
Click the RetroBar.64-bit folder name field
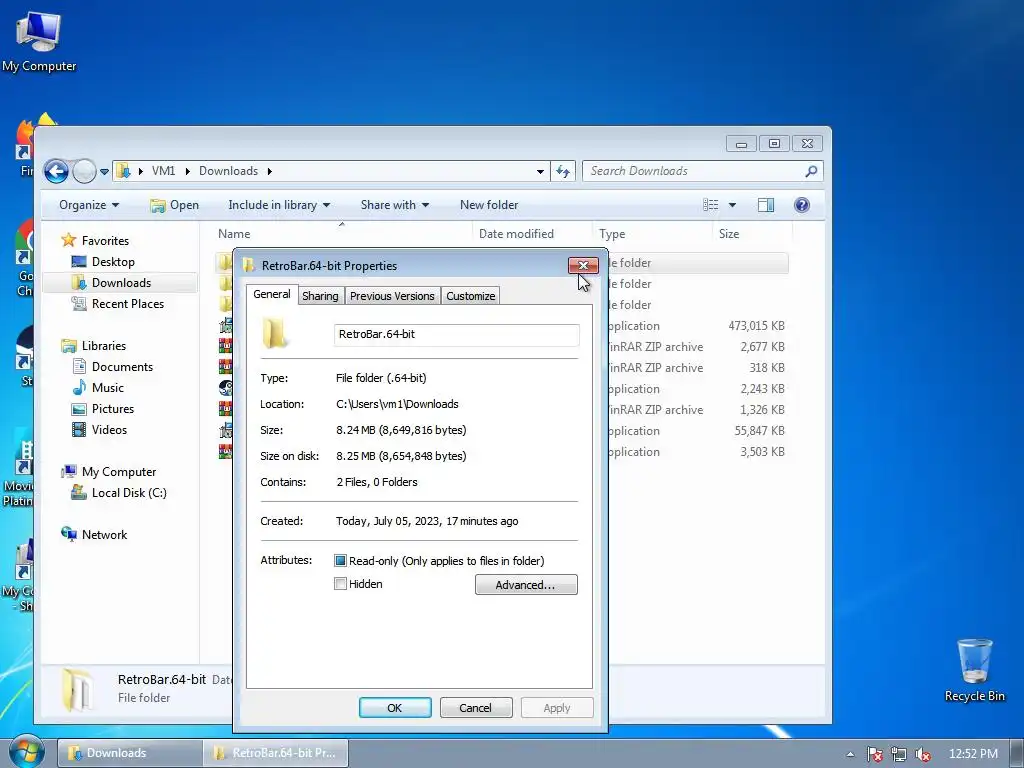456,334
